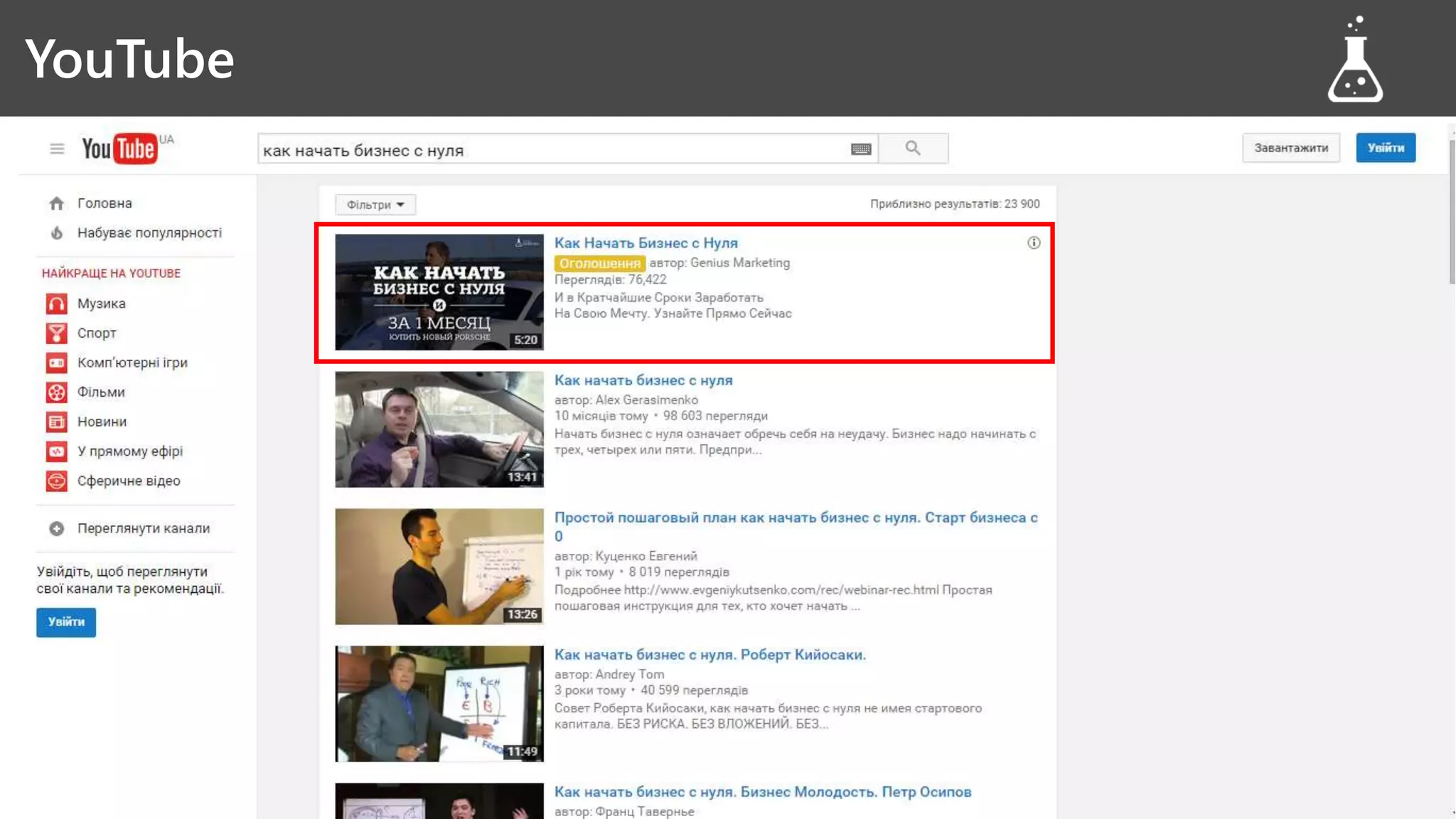This screenshot has height=819, width=1456.
Task: Select Новини in the sidebar
Action: (102, 422)
